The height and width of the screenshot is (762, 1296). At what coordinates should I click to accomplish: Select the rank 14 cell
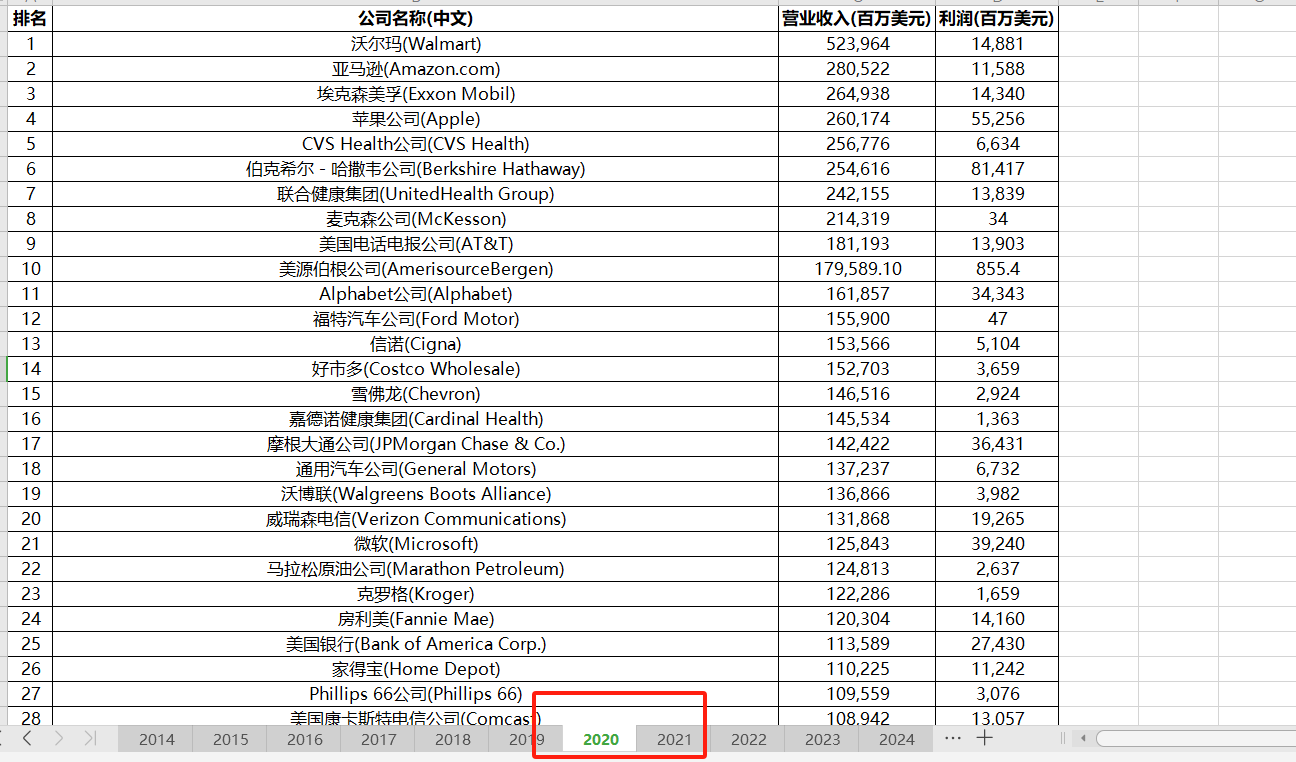coord(30,369)
